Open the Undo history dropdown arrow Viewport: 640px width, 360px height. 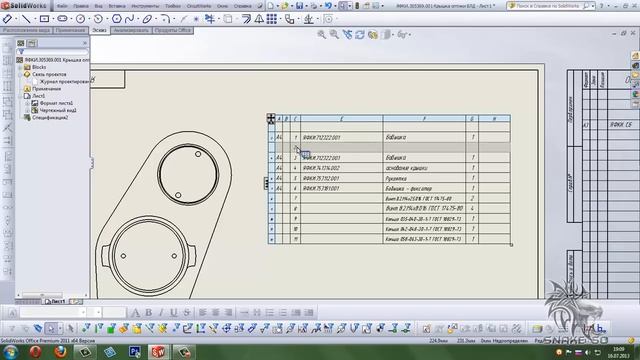(335, 6)
